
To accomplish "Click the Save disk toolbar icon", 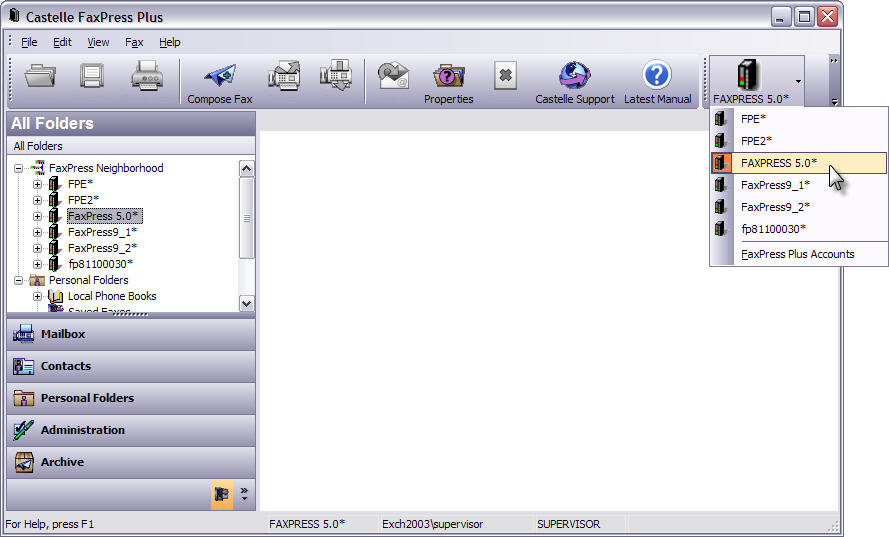I will pyautogui.click(x=92, y=75).
